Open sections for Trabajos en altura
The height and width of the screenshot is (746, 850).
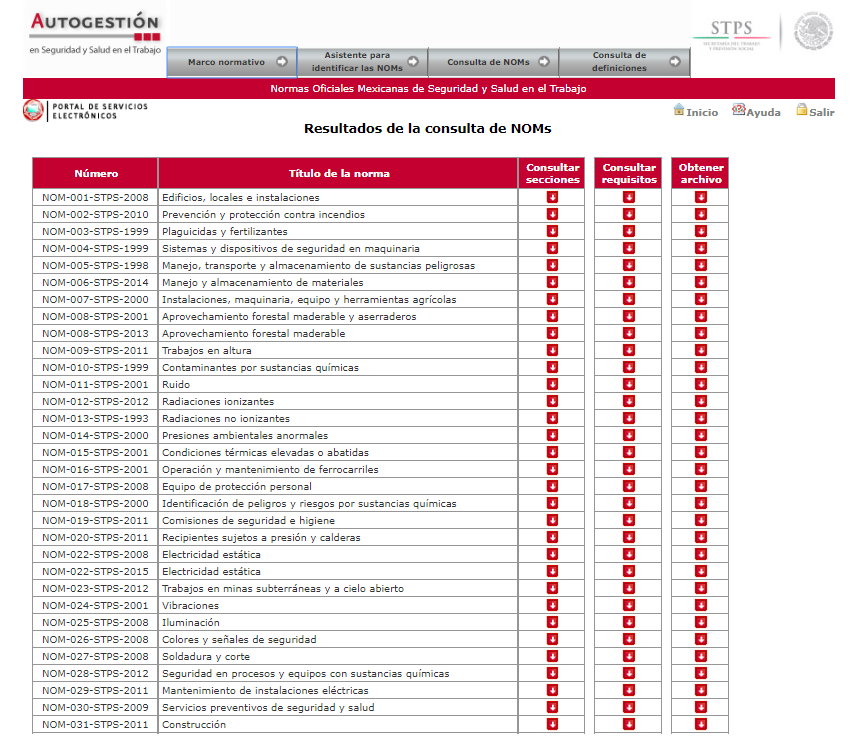point(552,350)
